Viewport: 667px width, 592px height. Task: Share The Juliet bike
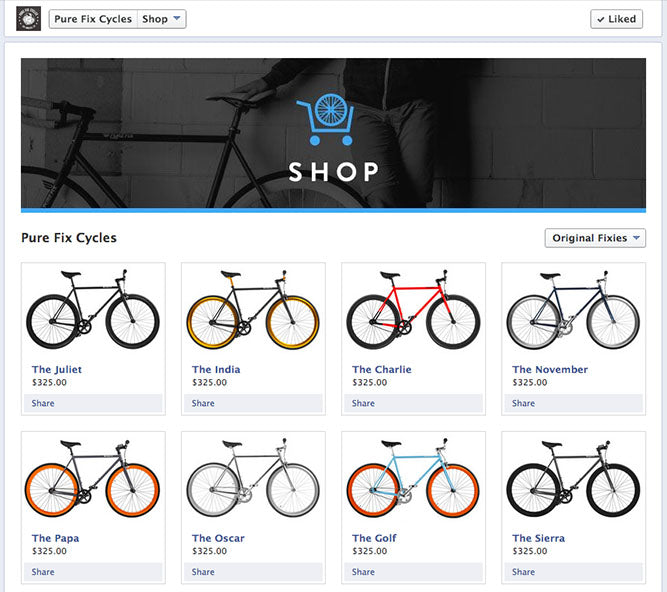click(x=43, y=404)
